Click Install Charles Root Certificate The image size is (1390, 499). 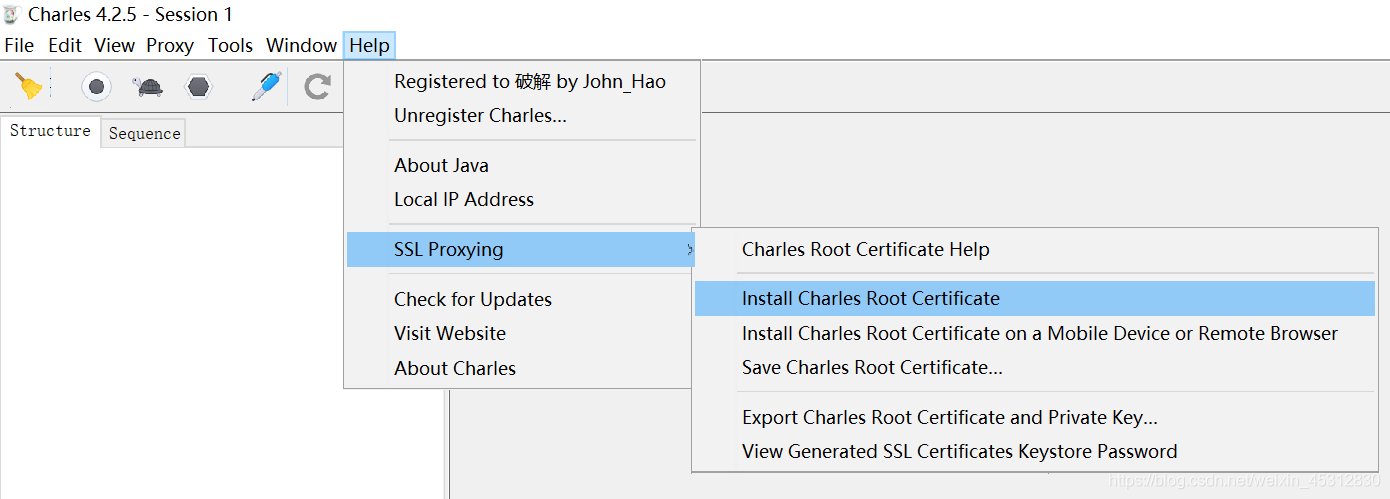point(1035,299)
